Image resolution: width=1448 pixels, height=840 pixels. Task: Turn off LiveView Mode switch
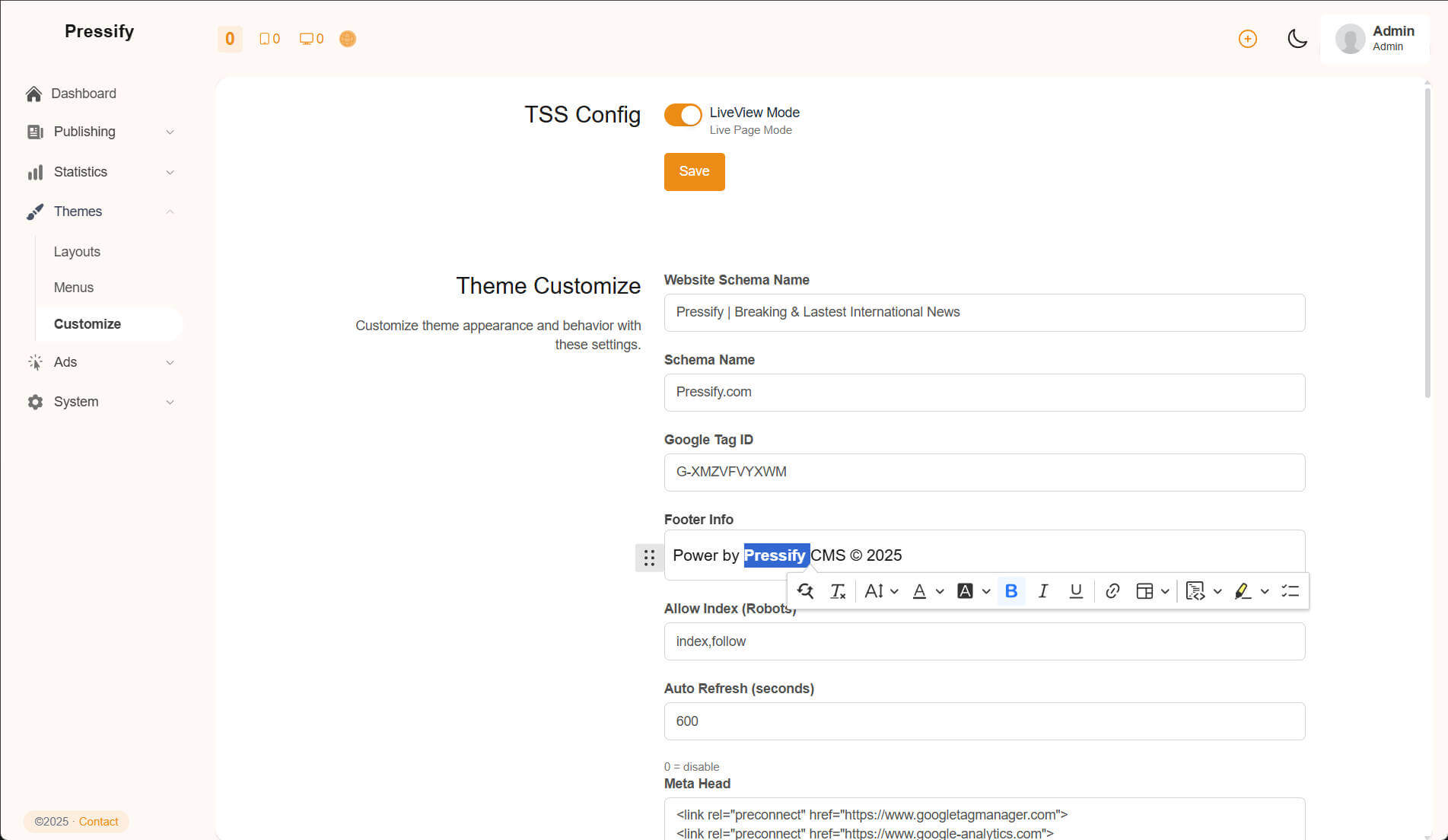[683, 115]
